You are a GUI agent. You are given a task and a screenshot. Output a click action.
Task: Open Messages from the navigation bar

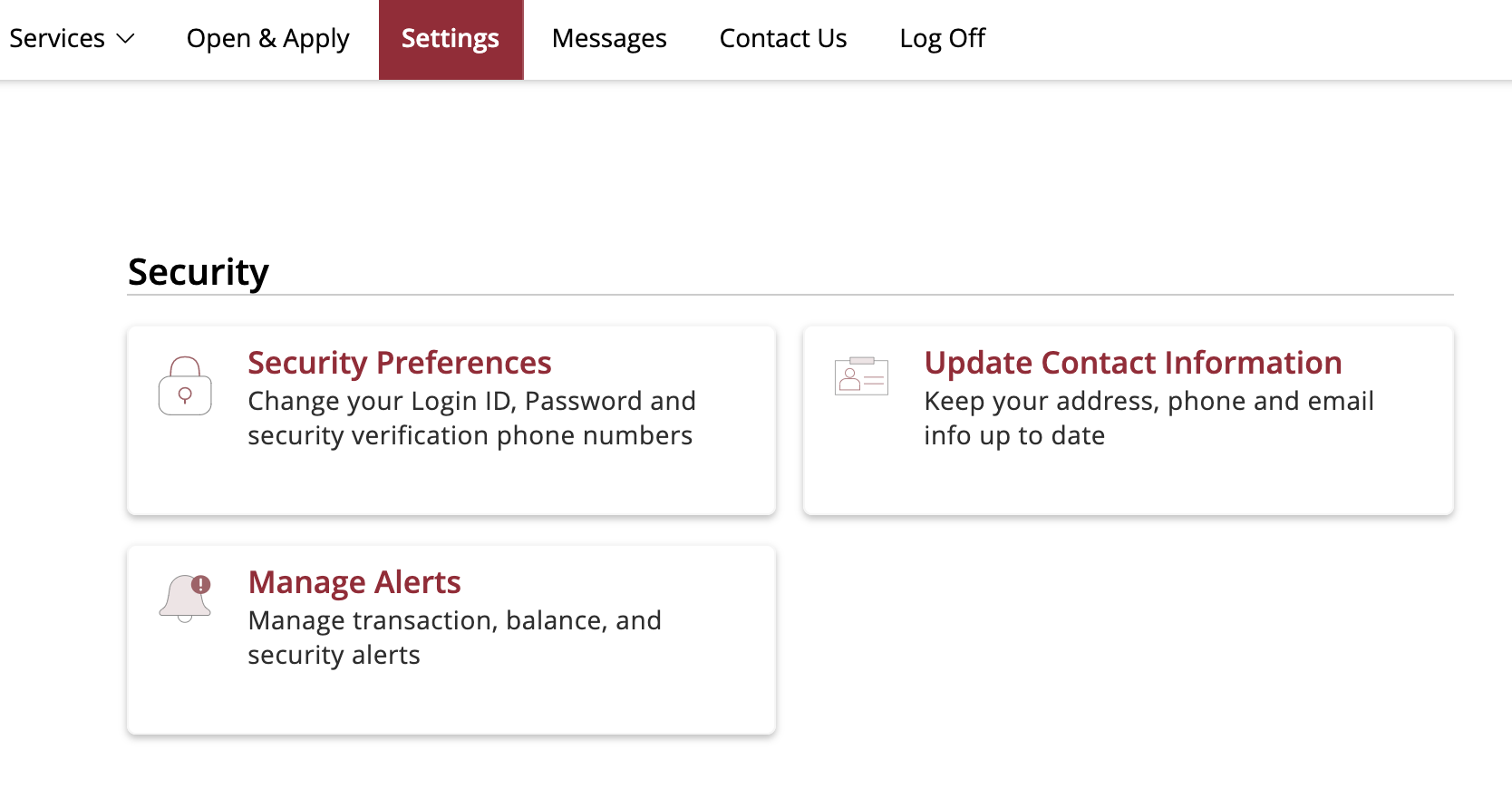609,38
